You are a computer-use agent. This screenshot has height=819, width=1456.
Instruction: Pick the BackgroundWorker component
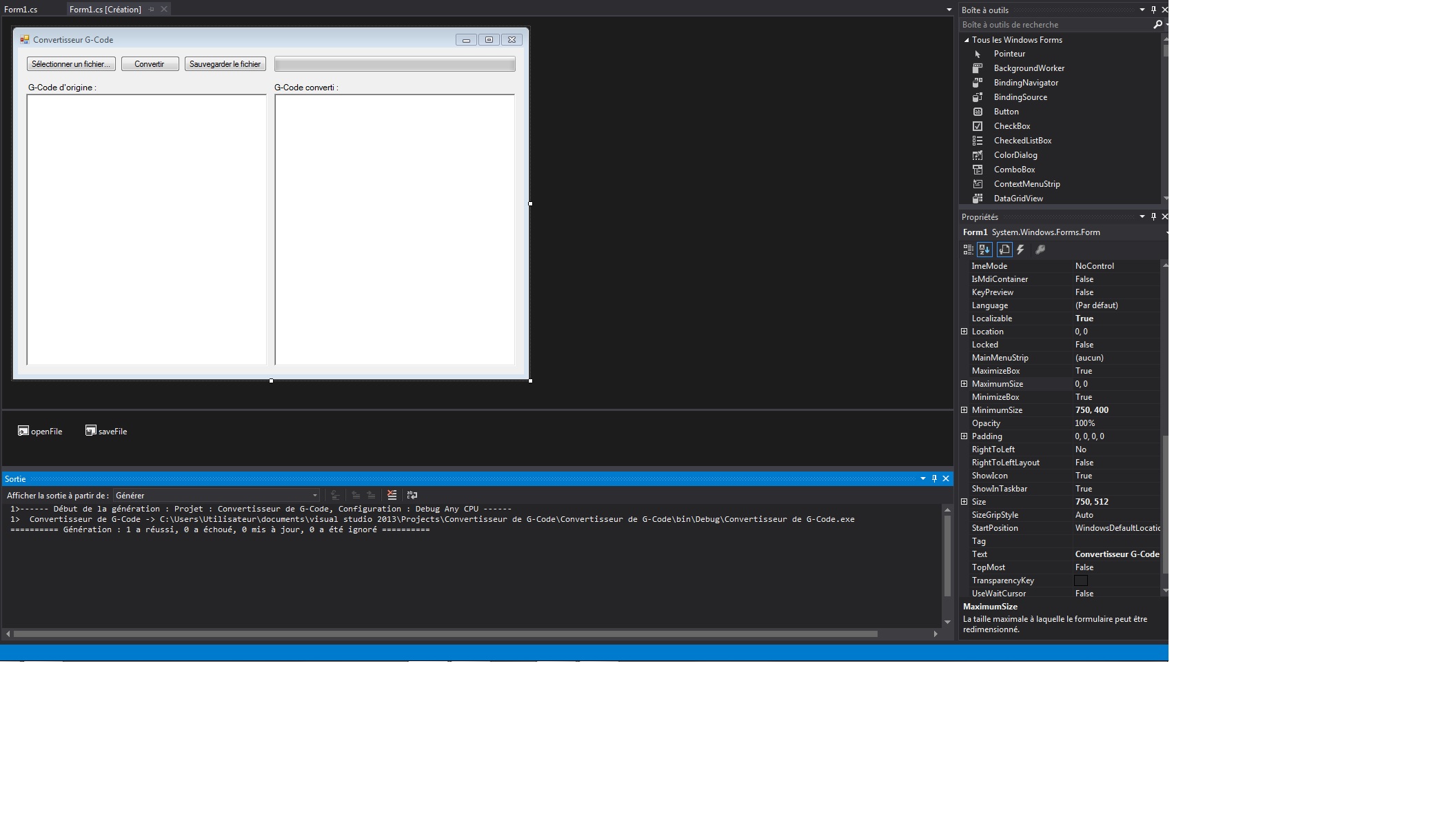click(1029, 68)
